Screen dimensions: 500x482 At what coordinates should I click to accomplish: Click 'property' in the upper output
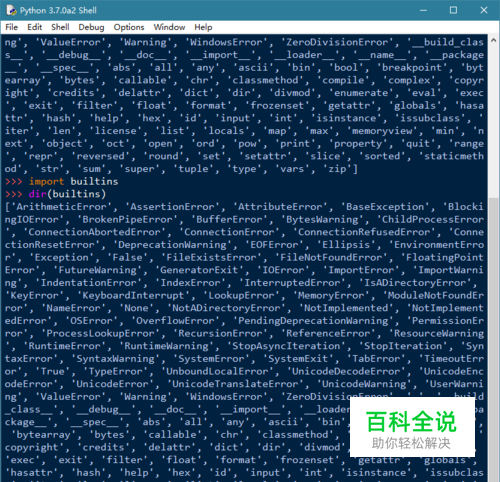(358, 143)
